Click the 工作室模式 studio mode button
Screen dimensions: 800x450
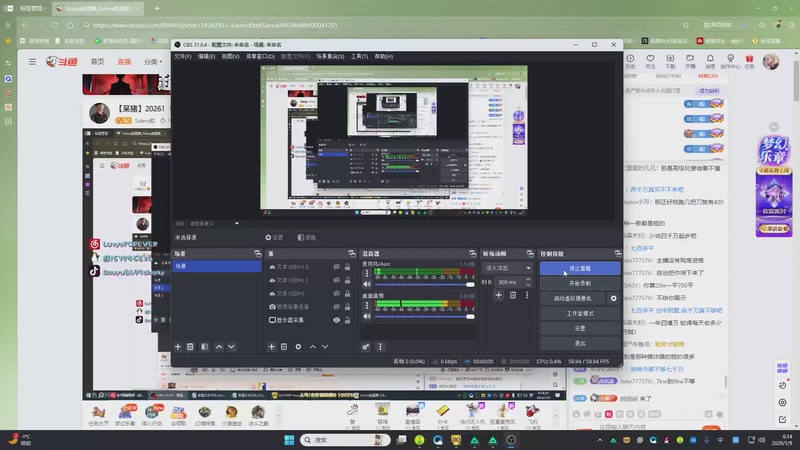(580, 313)
